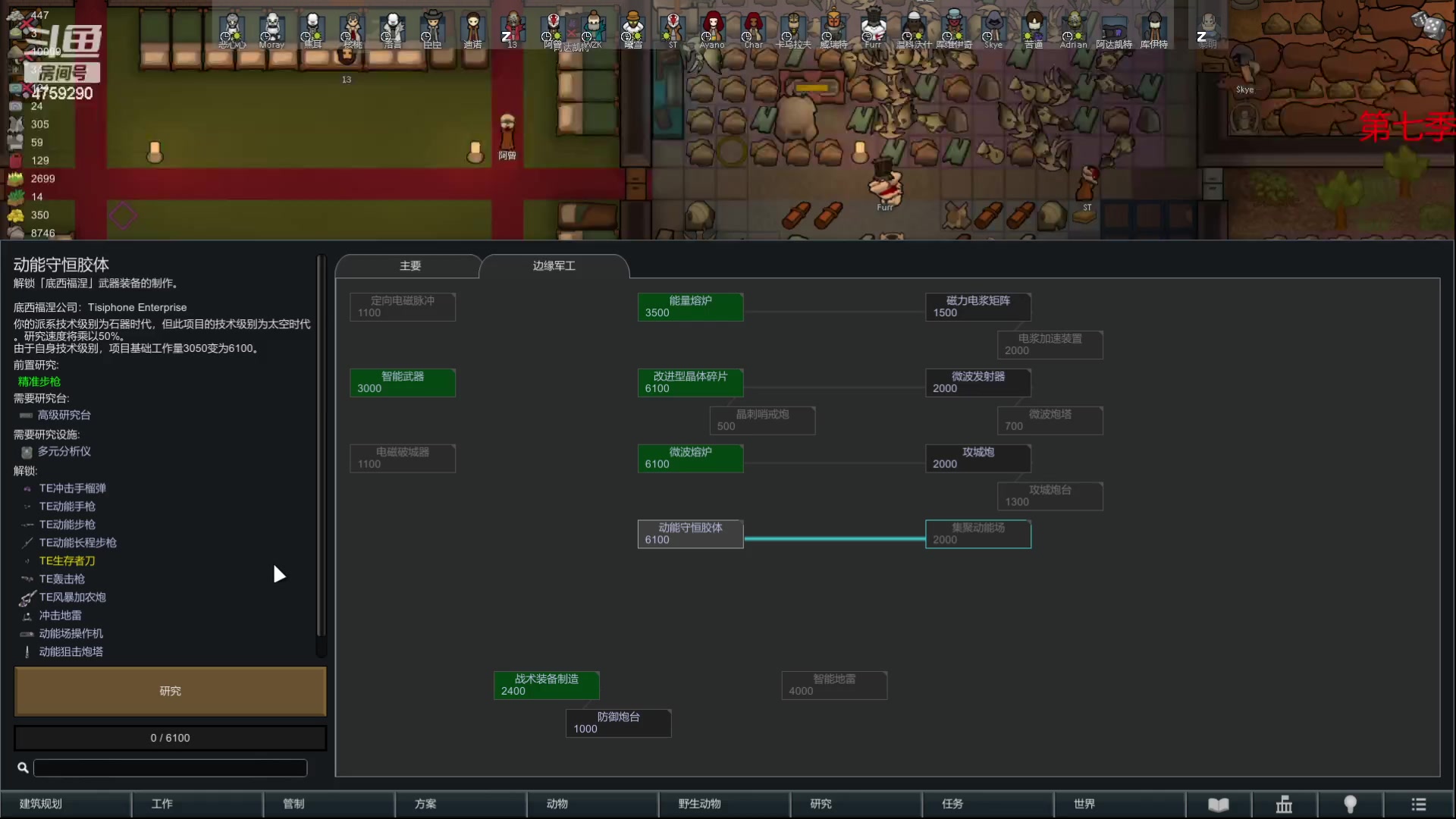The height and width of the screenshot is (819, 1456).
Task: Select colonist 苦逼 portrait
Action: (1034, 29)
